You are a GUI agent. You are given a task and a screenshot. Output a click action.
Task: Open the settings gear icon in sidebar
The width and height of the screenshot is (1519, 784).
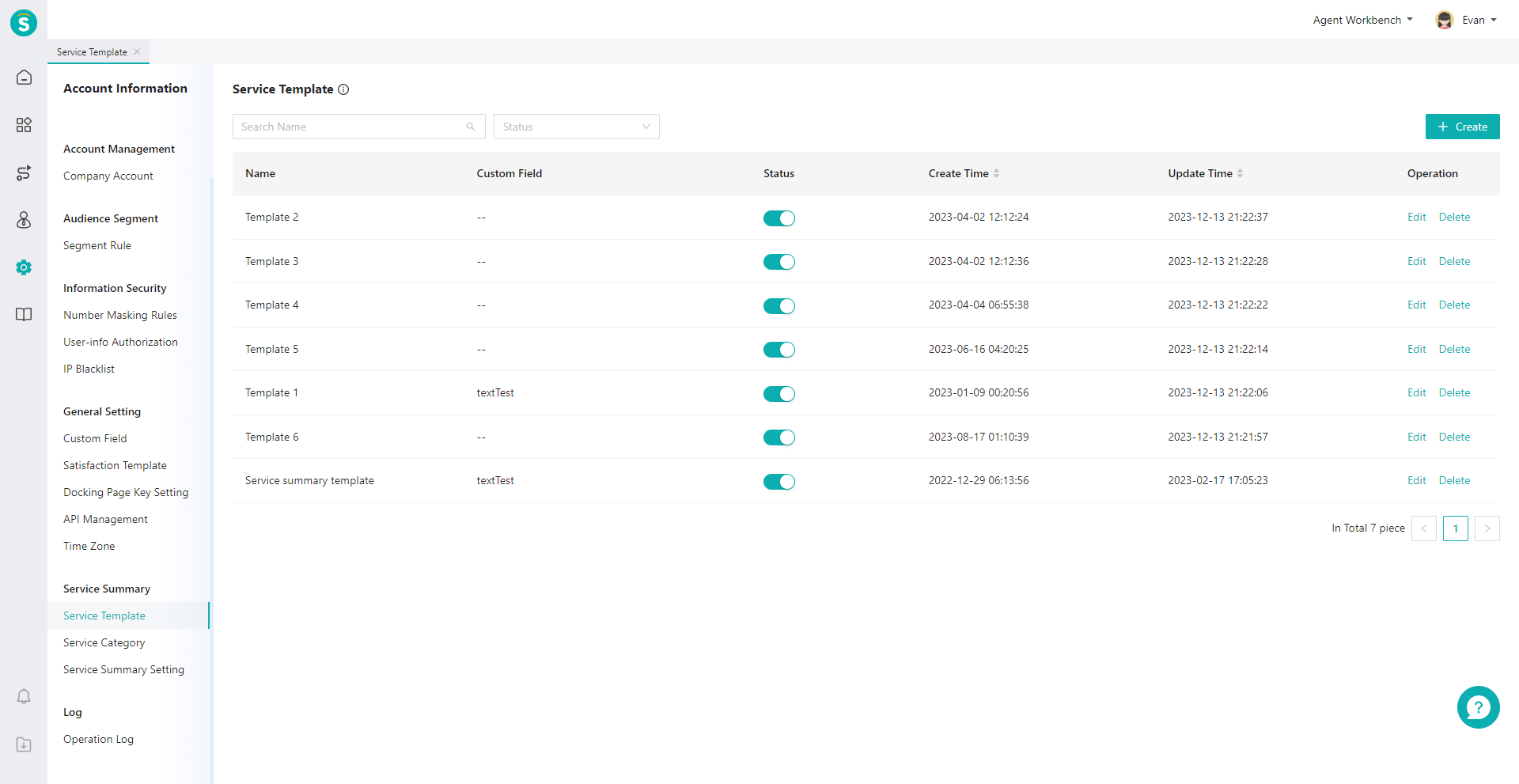[24, 267]
